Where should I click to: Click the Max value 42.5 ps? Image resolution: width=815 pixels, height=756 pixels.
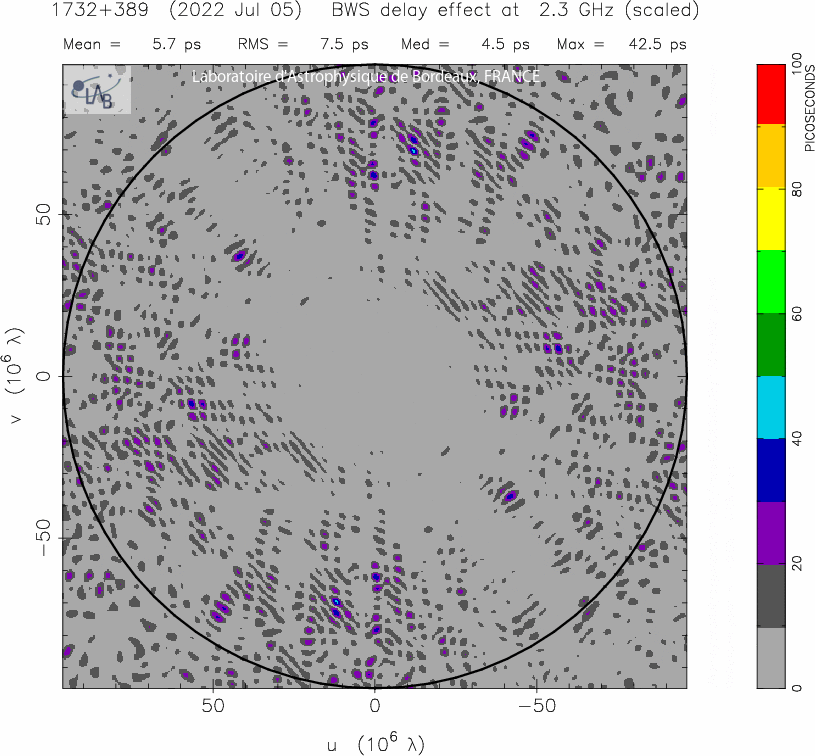[664, 45]
